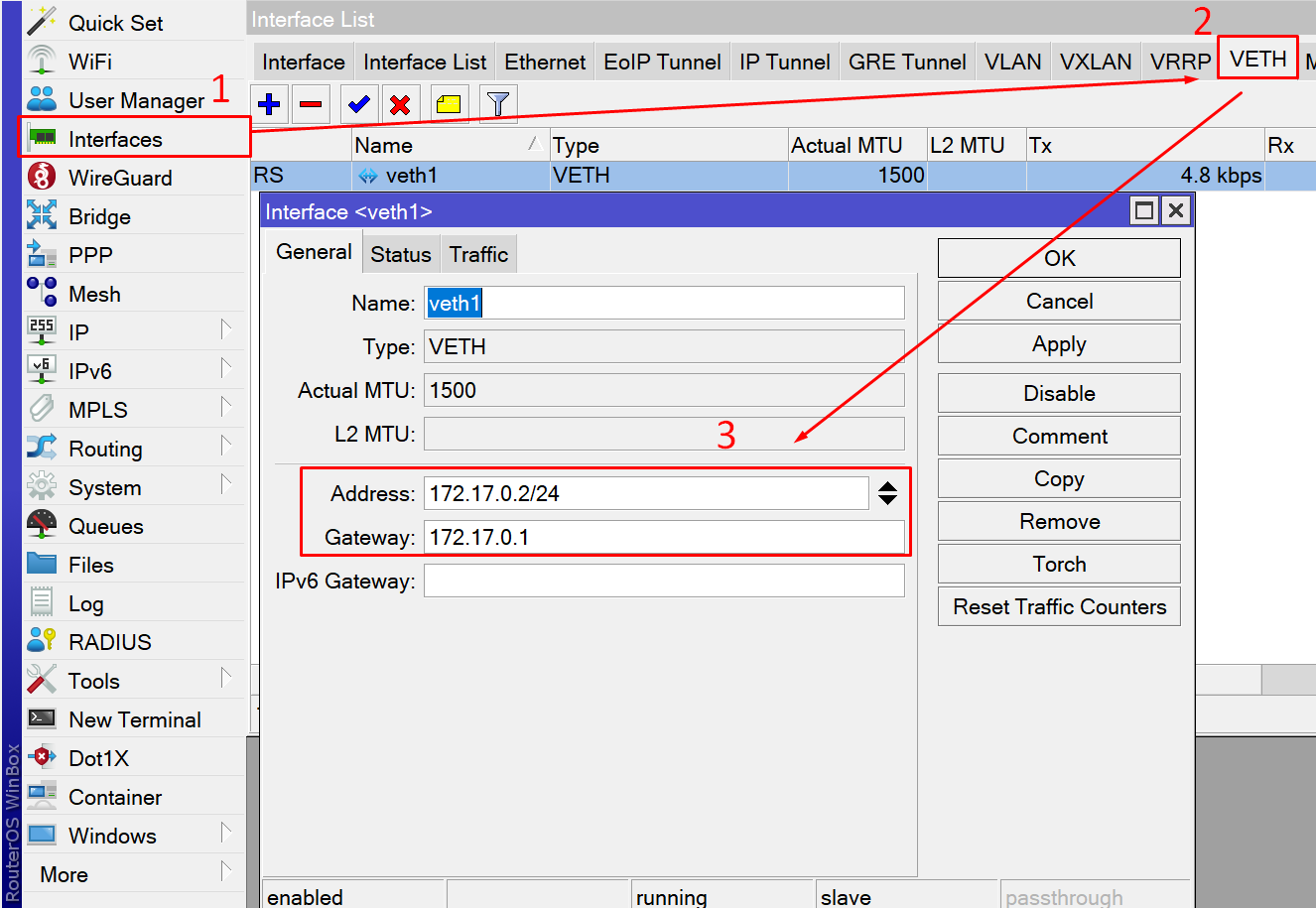
Task: Switch to the Traffic tab
Action: coord(478,255)
